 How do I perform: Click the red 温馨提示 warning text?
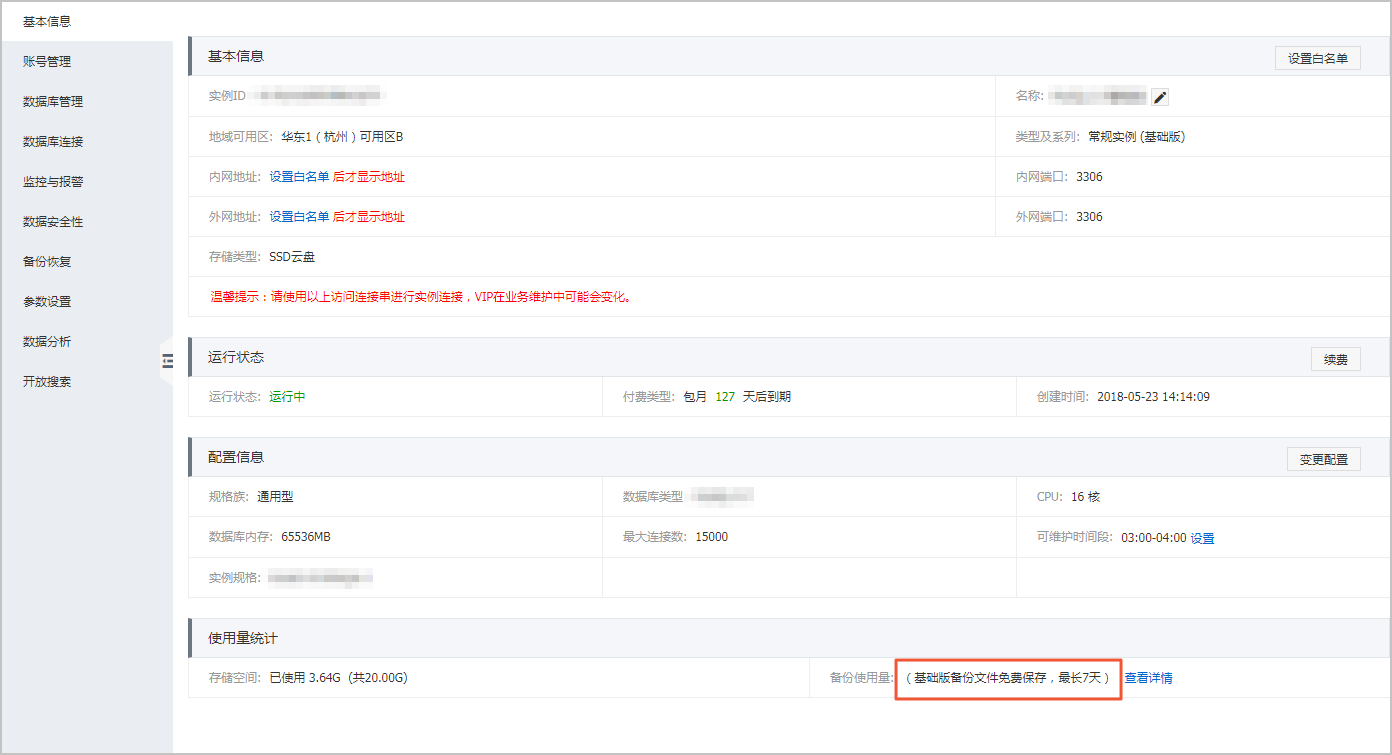click(x=420, y=297)
